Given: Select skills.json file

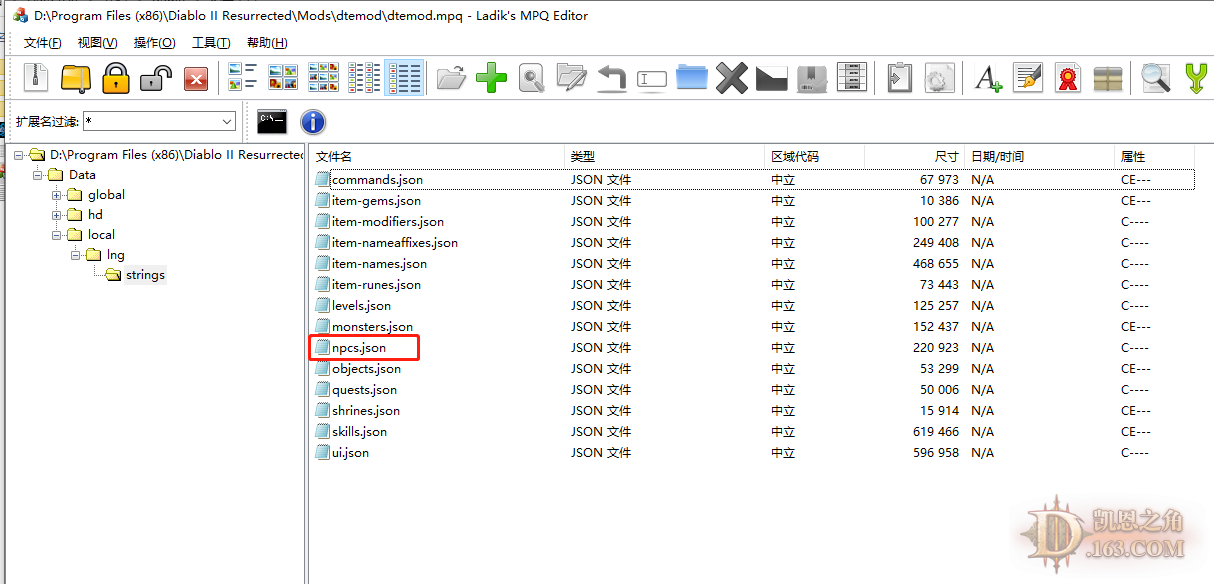Looking at the screenshot, I should tap(359, 432).
